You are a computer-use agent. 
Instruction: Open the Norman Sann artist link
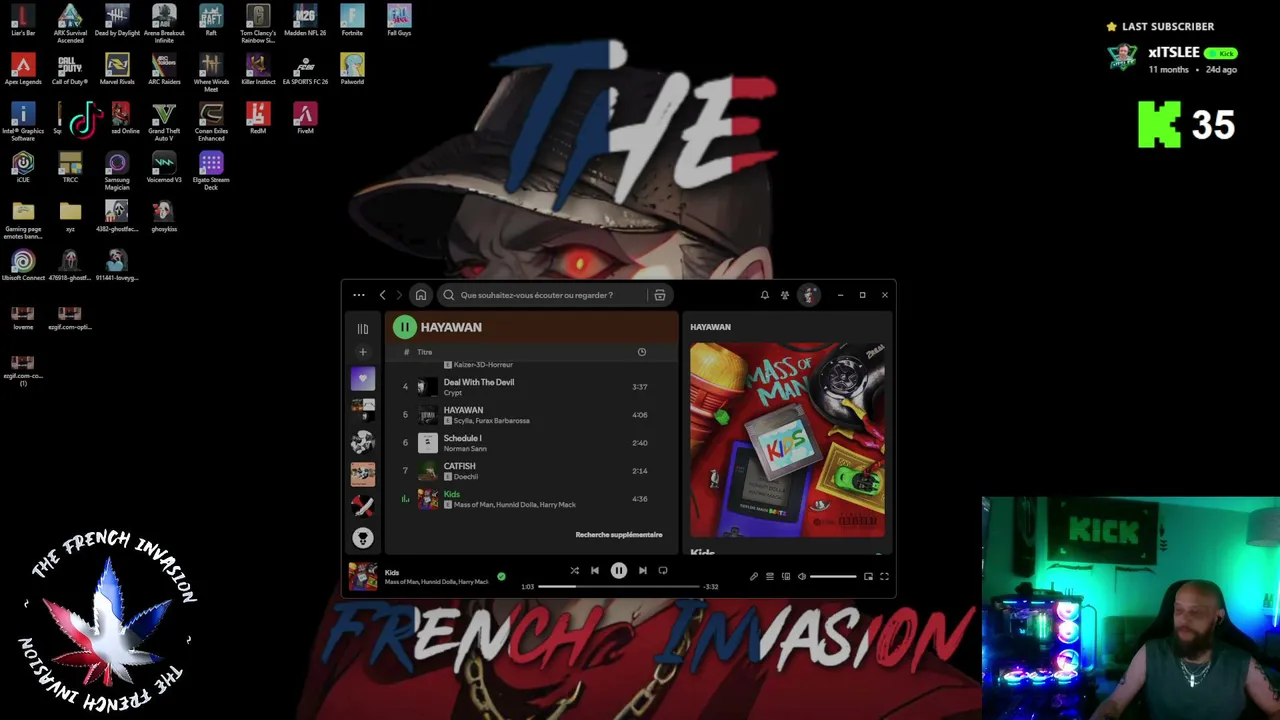[x=465, y=449]
